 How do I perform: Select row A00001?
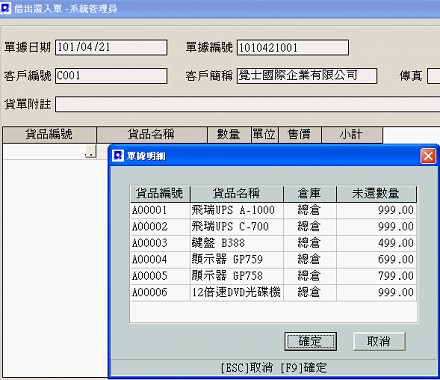273,210
